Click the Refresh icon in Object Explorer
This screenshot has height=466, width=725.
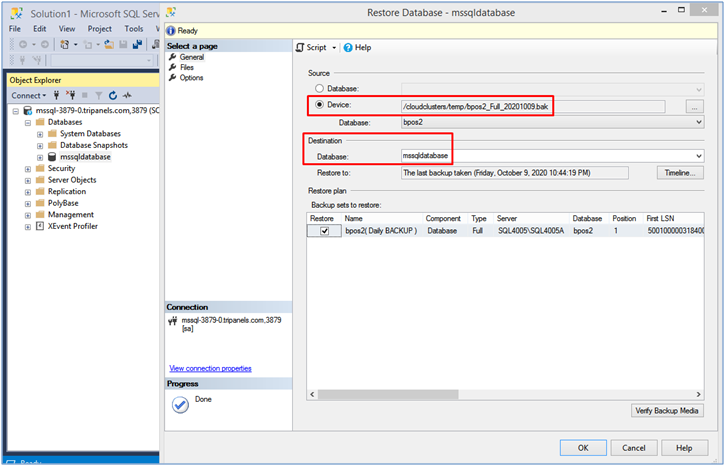tap(113, 96)
